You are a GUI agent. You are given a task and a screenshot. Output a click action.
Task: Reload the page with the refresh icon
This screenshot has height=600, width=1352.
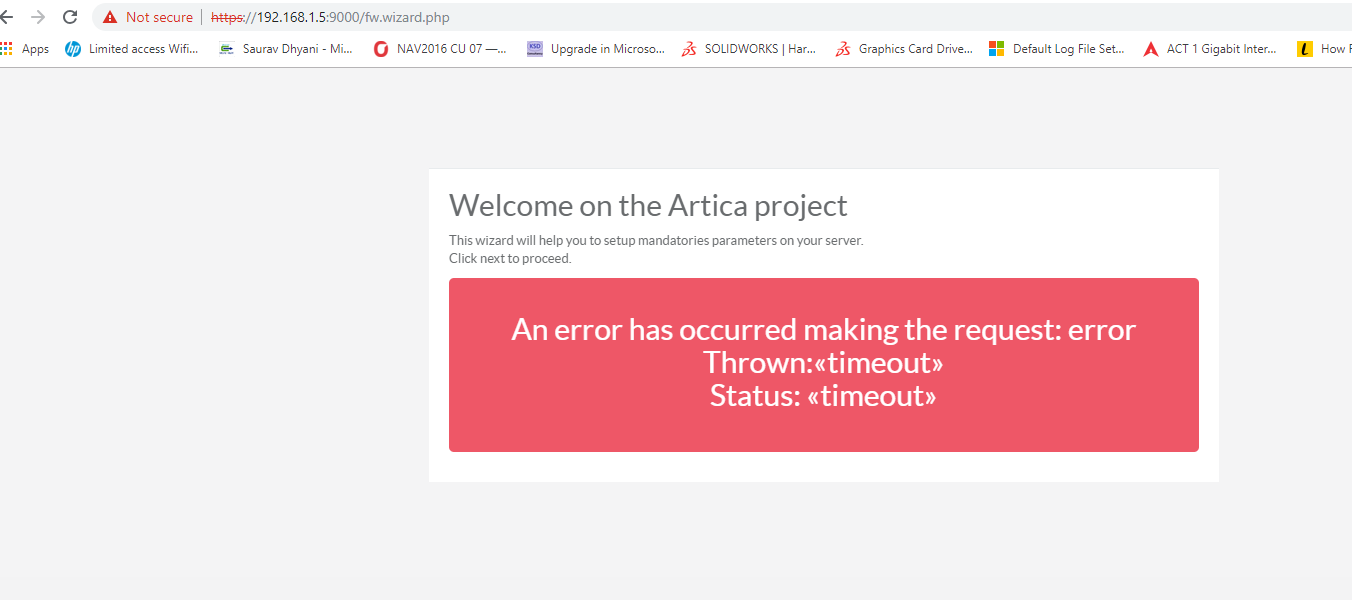pyautogui.click(x=70, y=17)
